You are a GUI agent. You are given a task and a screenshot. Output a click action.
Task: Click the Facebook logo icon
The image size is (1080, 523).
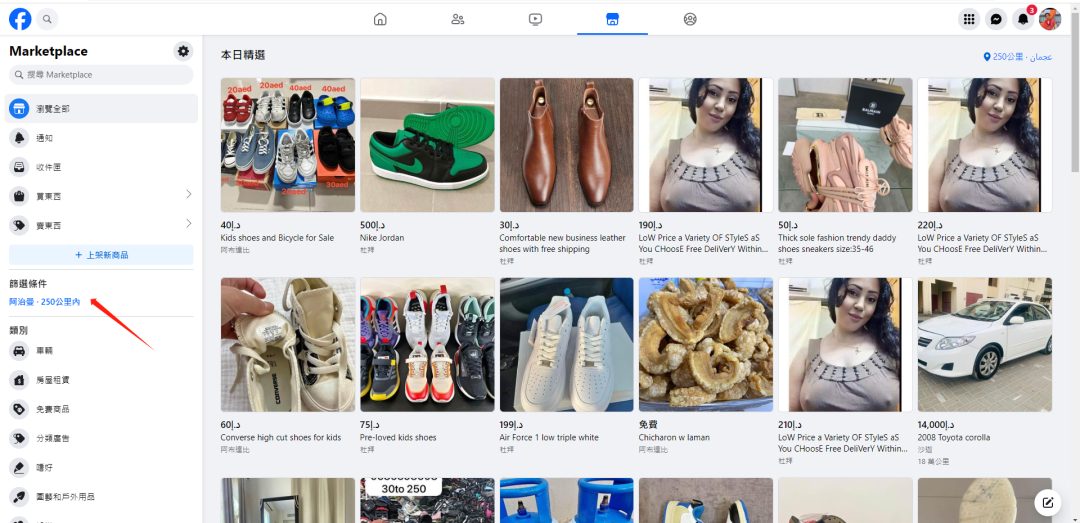coord(20,19)
